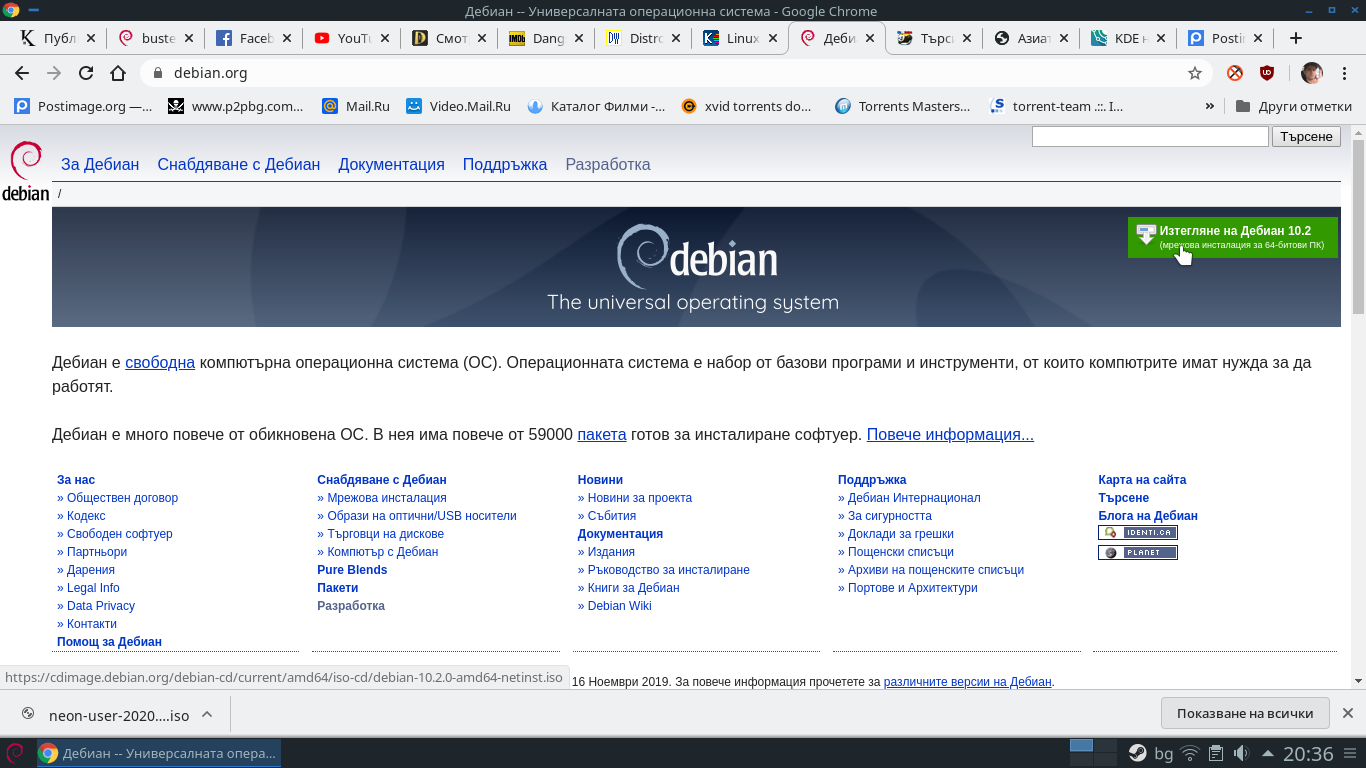Close the Debian tab

click(869, 38)
